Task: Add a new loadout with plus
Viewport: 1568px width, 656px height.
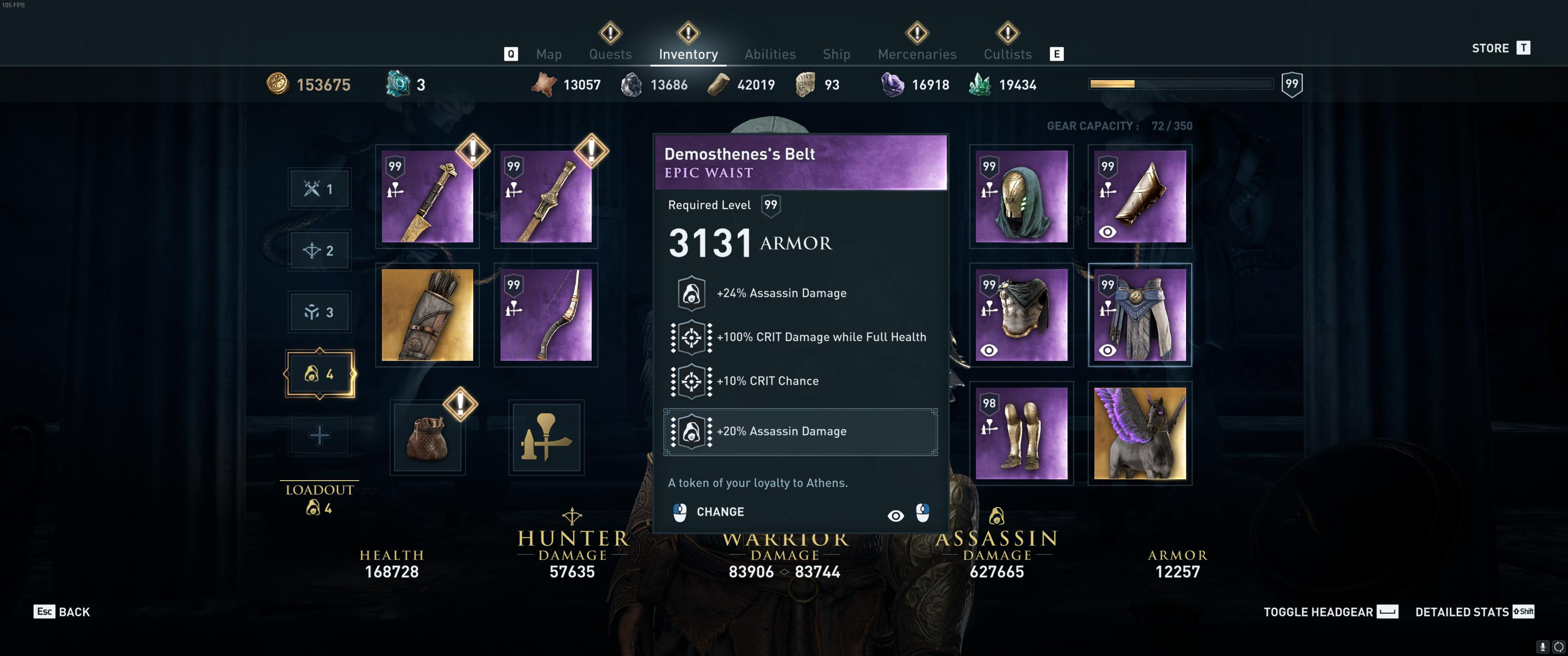Action: 319,435
